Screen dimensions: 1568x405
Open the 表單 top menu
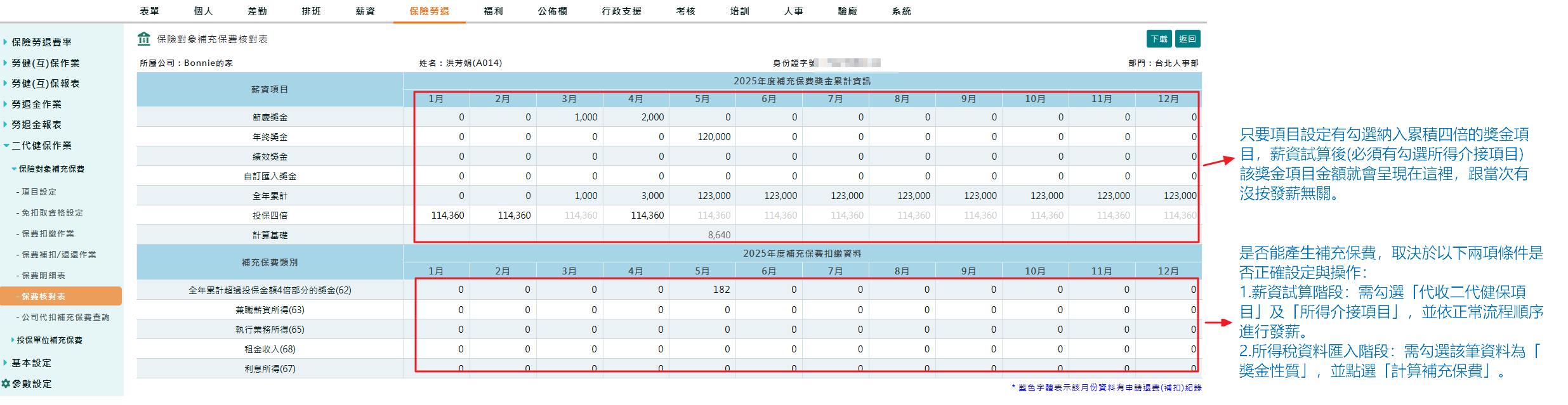click(150, 11)
